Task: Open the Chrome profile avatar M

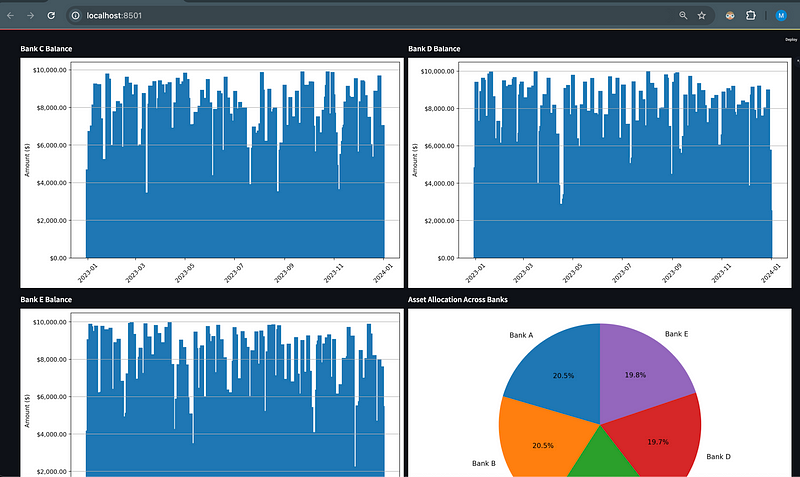Action: pyautogui.click(x=781, y=15)
